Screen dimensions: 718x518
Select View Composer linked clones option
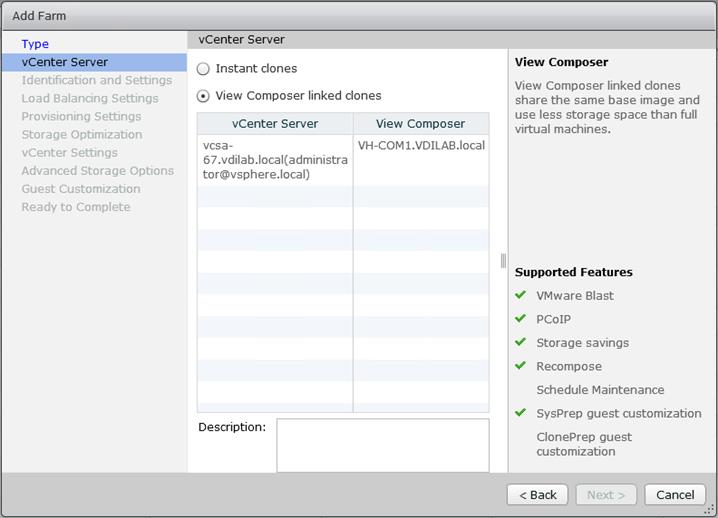tap(203, 96)
